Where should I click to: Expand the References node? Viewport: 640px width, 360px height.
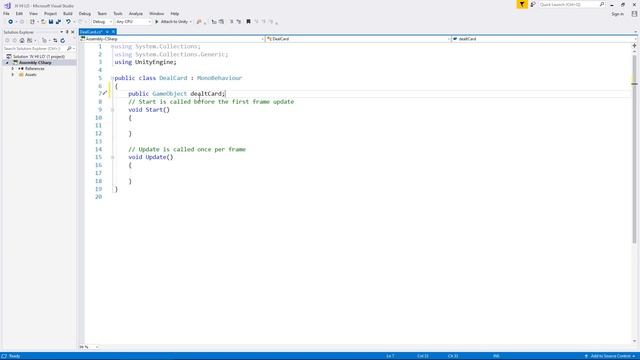click(x=13, y=69)
